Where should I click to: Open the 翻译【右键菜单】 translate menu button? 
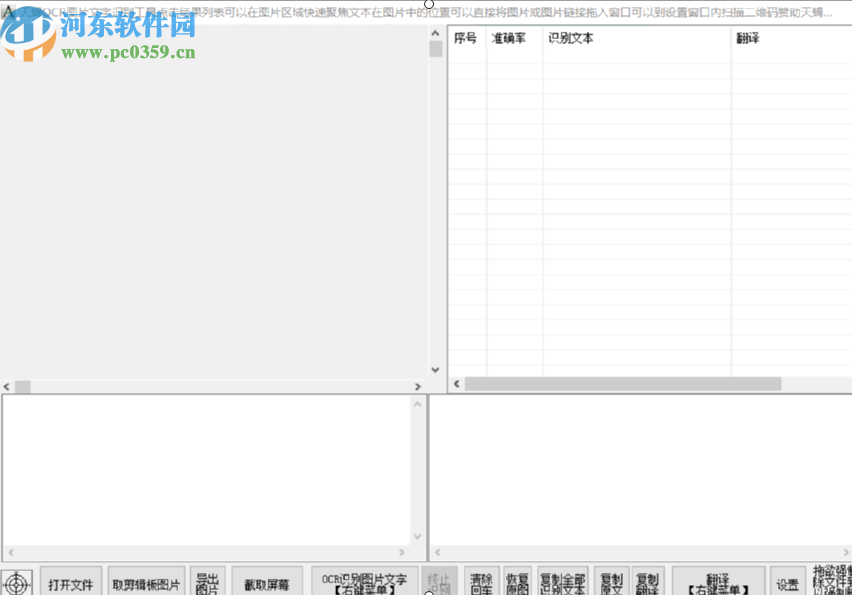[x=717, y=580]
